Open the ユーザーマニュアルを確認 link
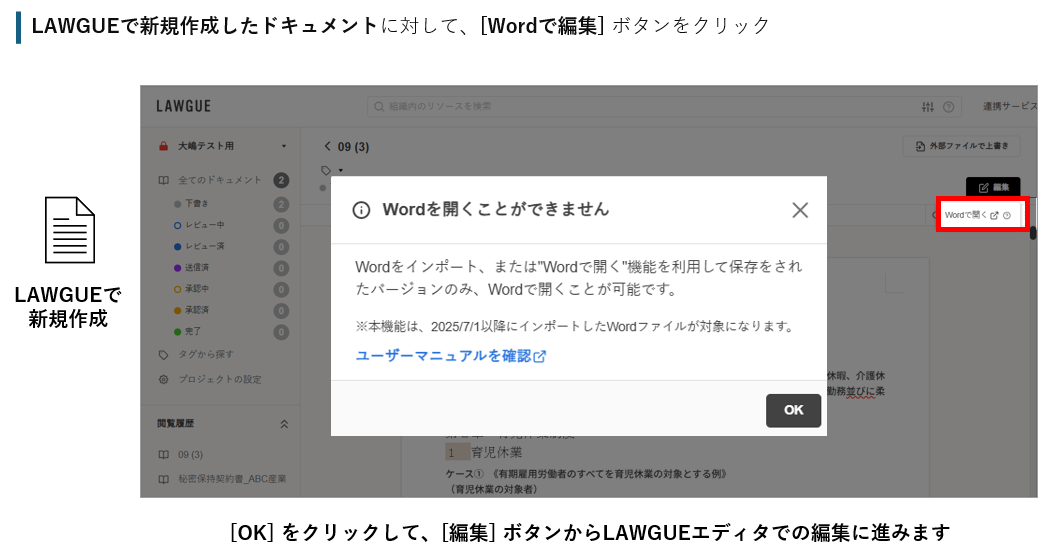Image resolution: width=1049 pixels, height=552 pixels. coord(450,356)
